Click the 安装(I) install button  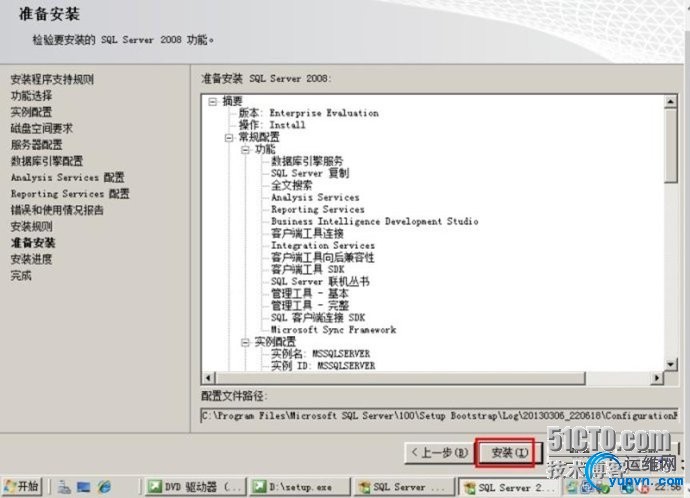pyautogui.click(x=508, y=452)
